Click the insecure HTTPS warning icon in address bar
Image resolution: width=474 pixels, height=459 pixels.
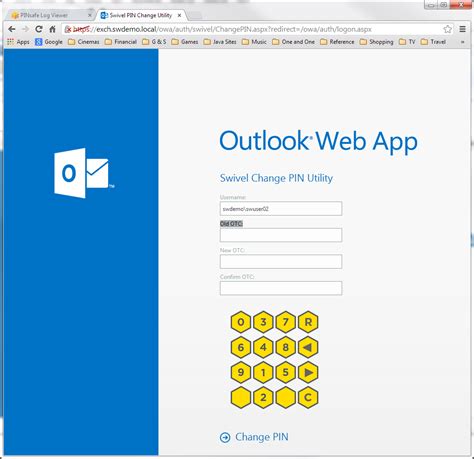[68, 29]
